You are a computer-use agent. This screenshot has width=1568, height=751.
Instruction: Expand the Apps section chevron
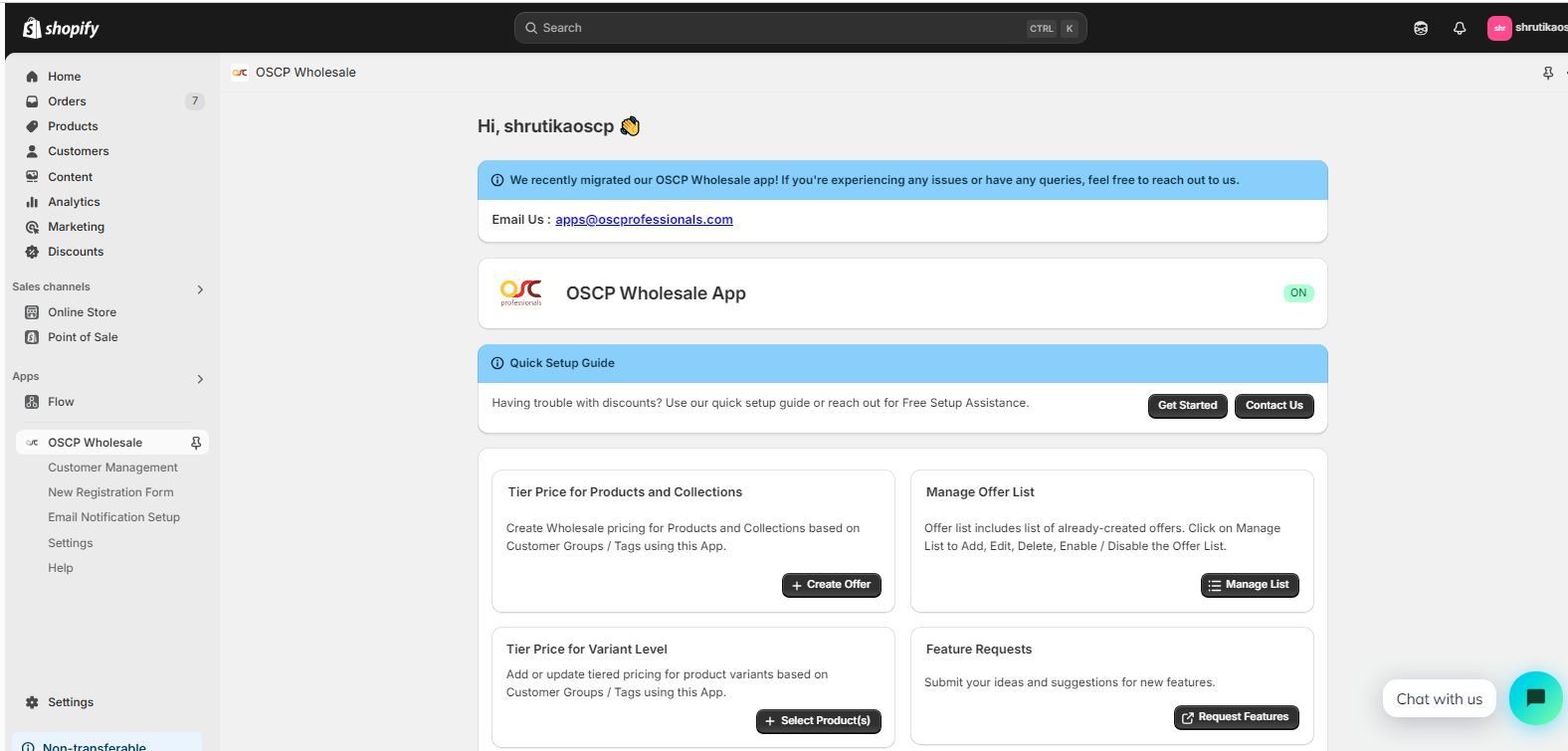pos(200,379)
